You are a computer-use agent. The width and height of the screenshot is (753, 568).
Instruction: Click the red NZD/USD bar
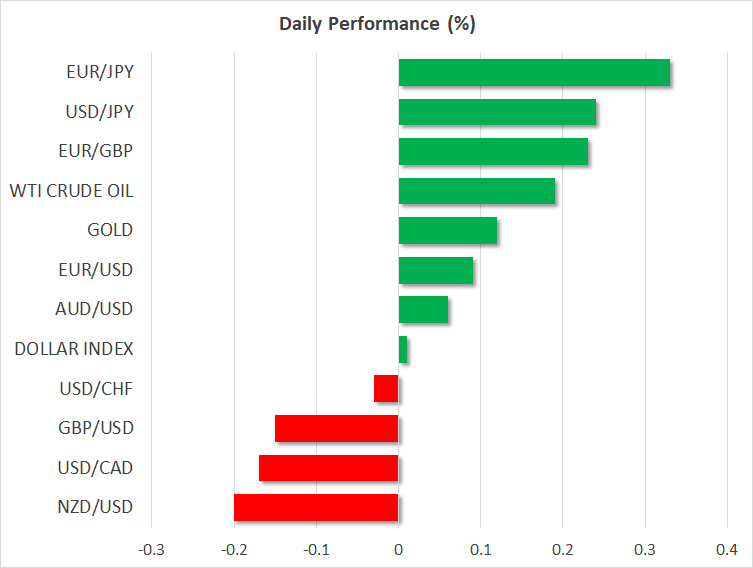pyautogui.click(x=316, y=508)
